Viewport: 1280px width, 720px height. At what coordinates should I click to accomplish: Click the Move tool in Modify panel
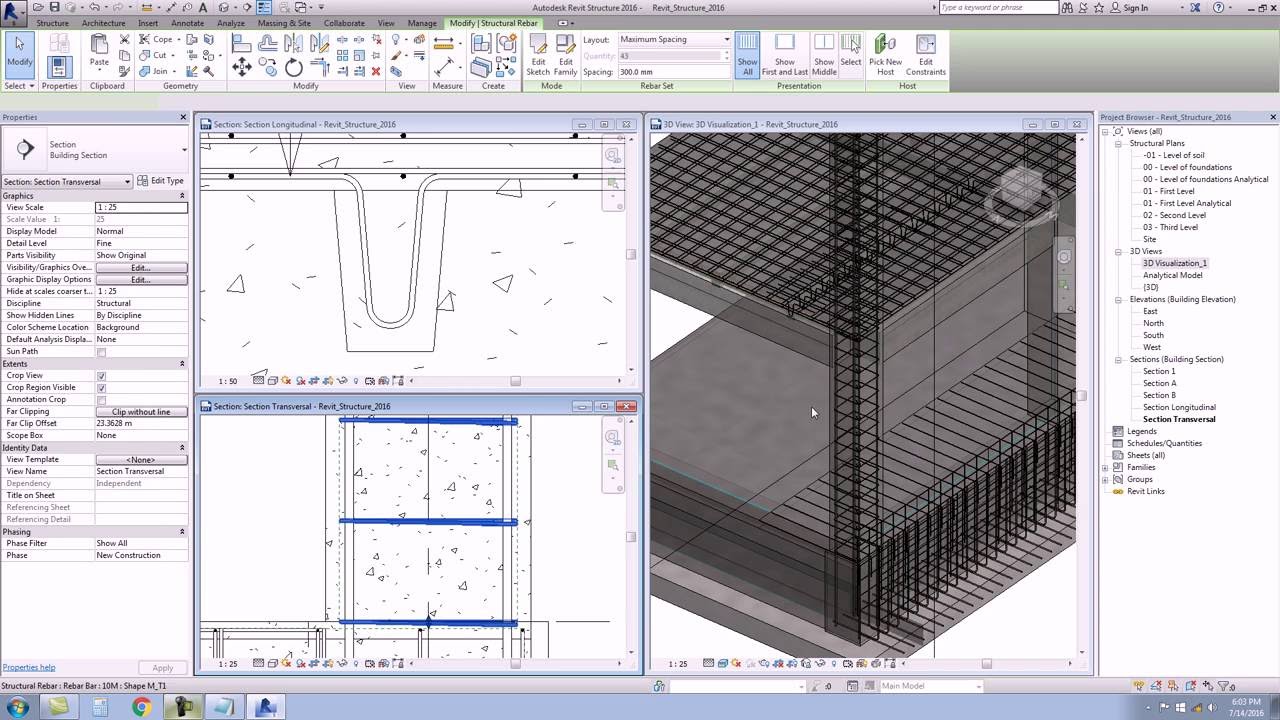click(242, 67)
